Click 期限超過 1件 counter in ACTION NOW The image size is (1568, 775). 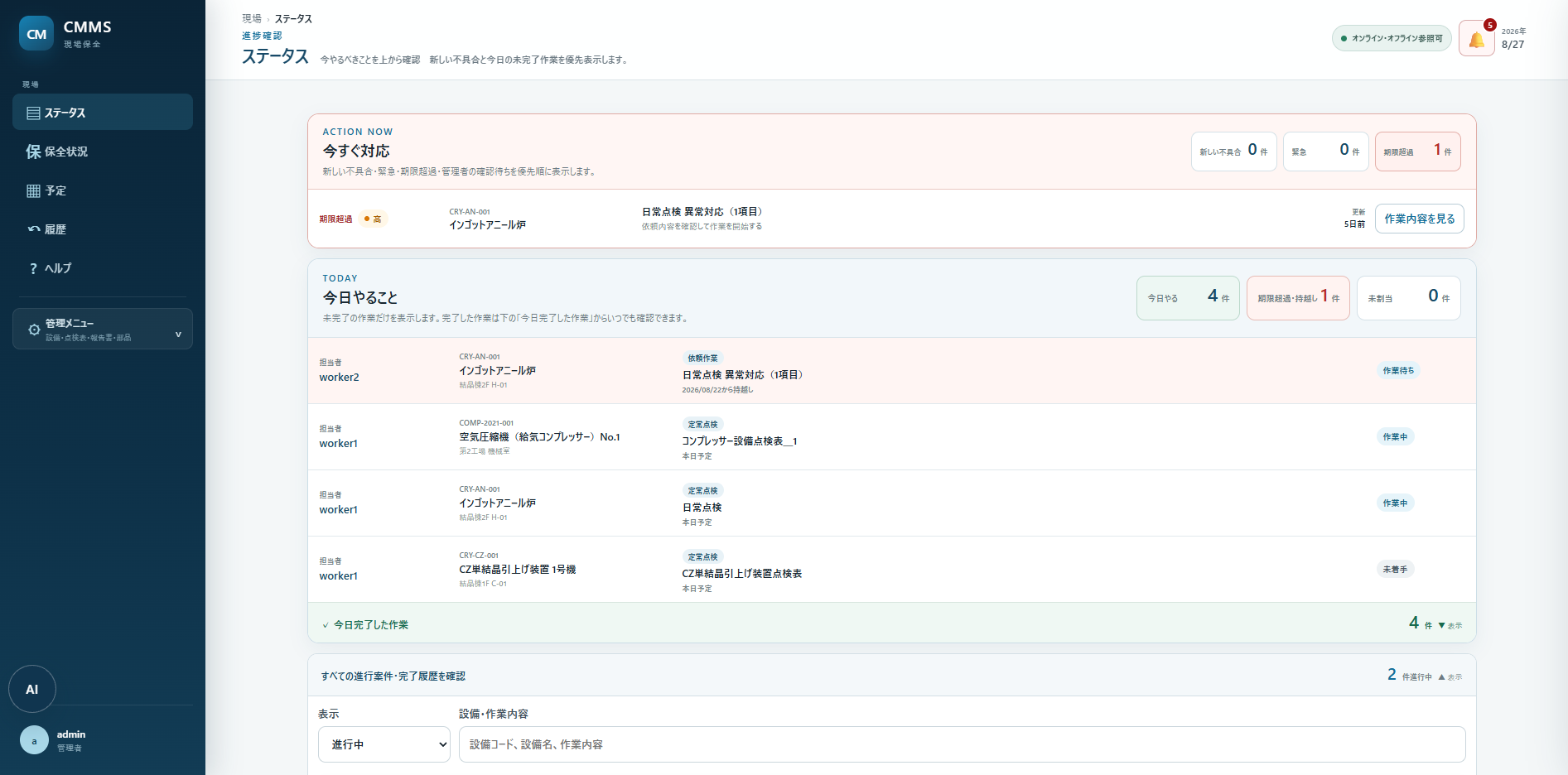[x=1418, y=152]
